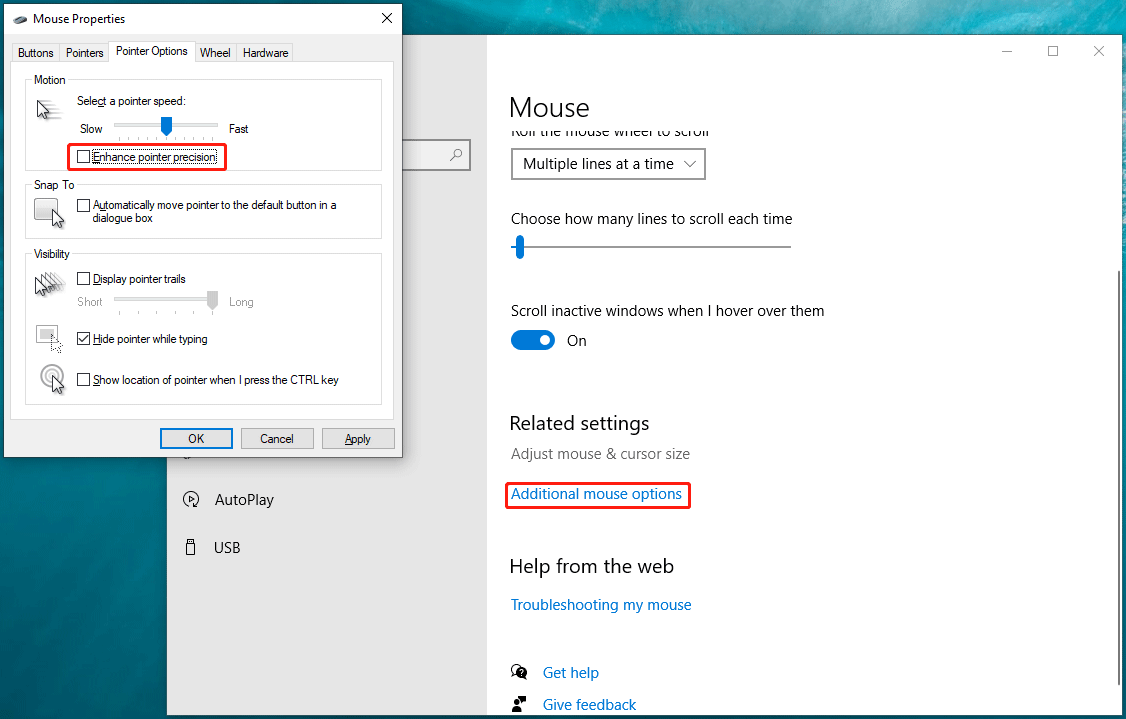Click Troubleshooting my mouse
Image resolution: width=1126 pixels, height=719 pixels.
click(x=601, y=604)
